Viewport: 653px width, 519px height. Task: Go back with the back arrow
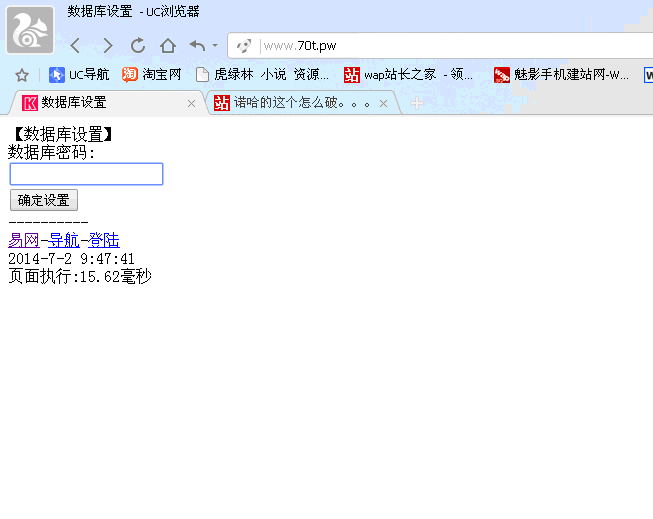point(75,45)
